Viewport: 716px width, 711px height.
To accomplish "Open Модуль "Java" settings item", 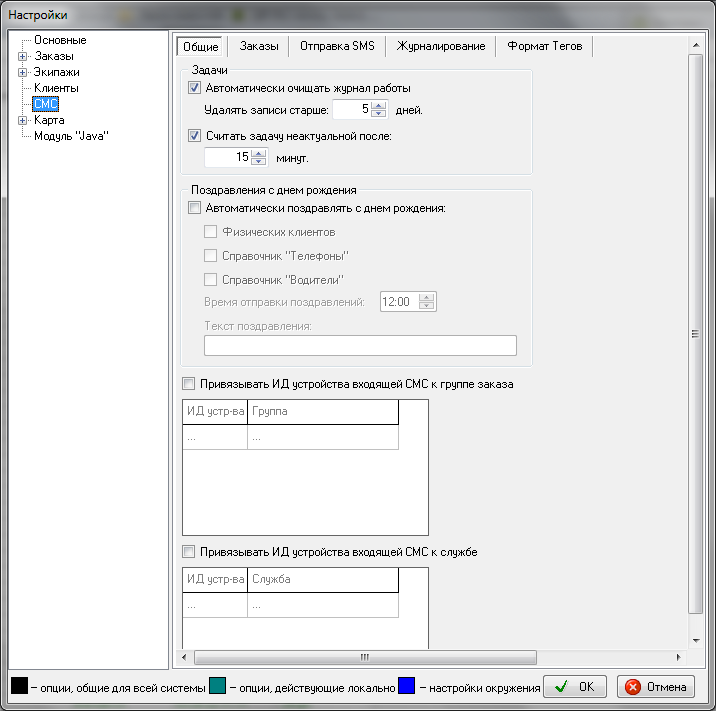I will (70, 136).
